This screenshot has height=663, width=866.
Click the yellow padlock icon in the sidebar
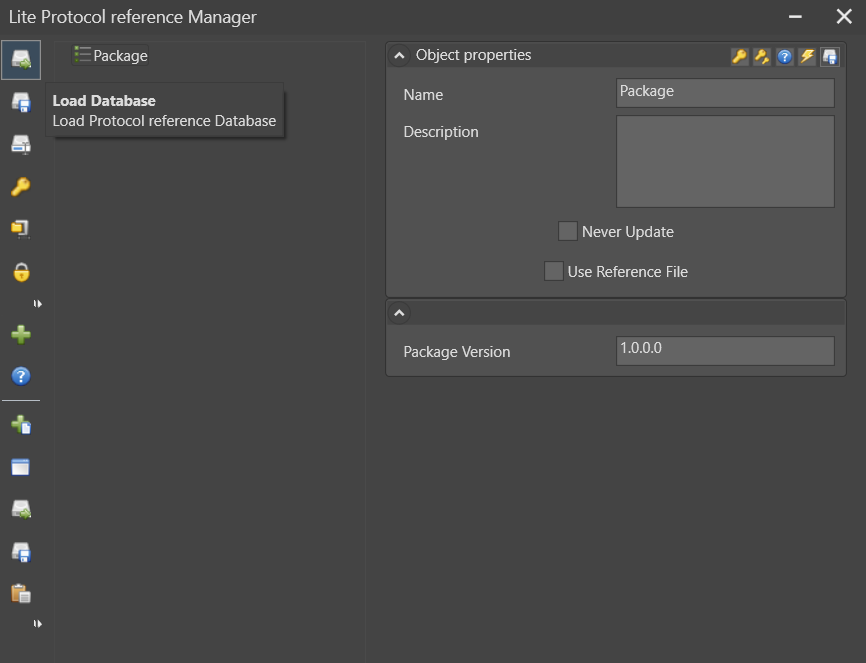click(x=21, y=272)
